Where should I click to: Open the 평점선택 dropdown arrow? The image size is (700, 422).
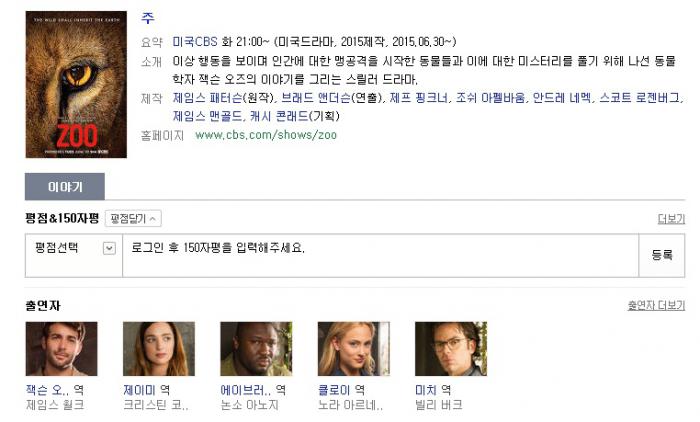point(109,248)
